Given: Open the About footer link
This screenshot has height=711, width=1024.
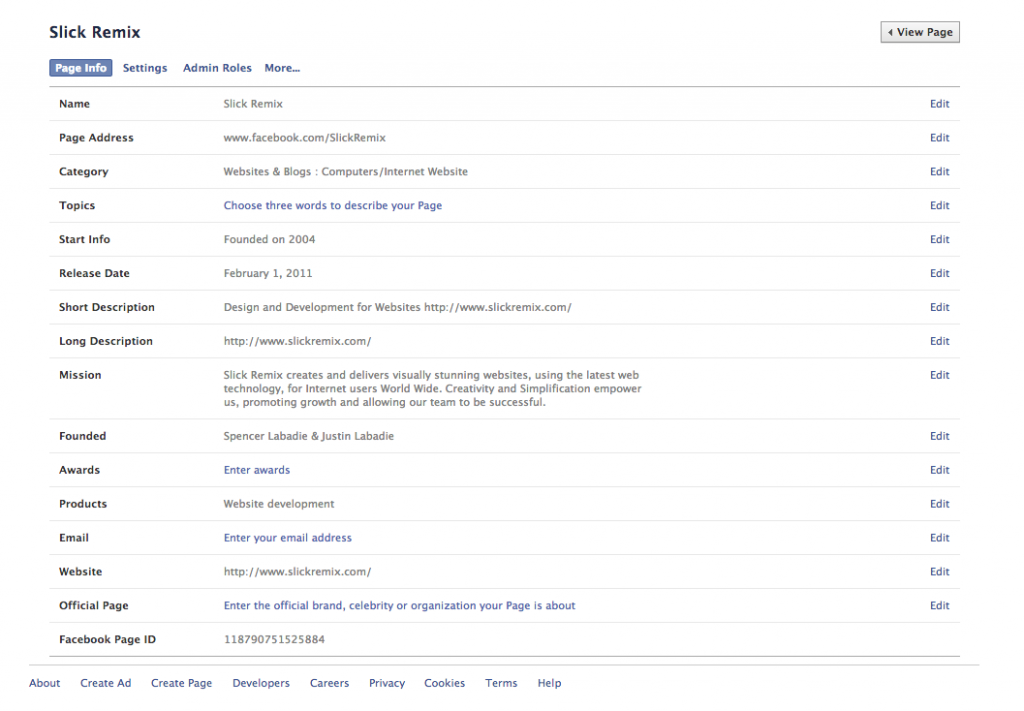Looking at the screenshot, I should 44,683.
